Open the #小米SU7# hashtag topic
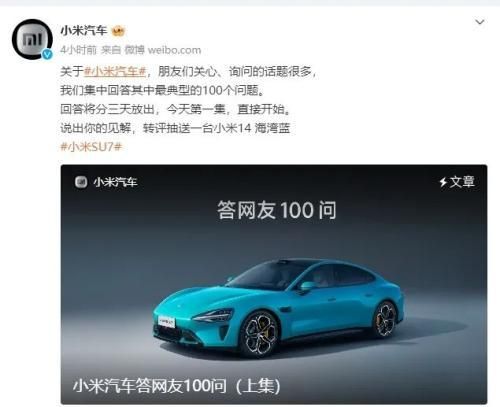Screen dimensions: 500x407 point(91,147)
